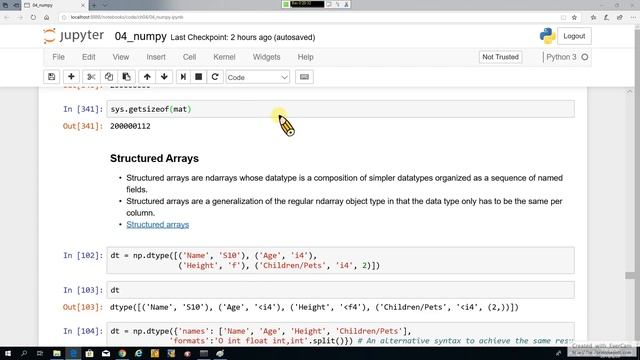
Task: Open Microsoft Store from the taskbar
Action: [x=89, y=353]
